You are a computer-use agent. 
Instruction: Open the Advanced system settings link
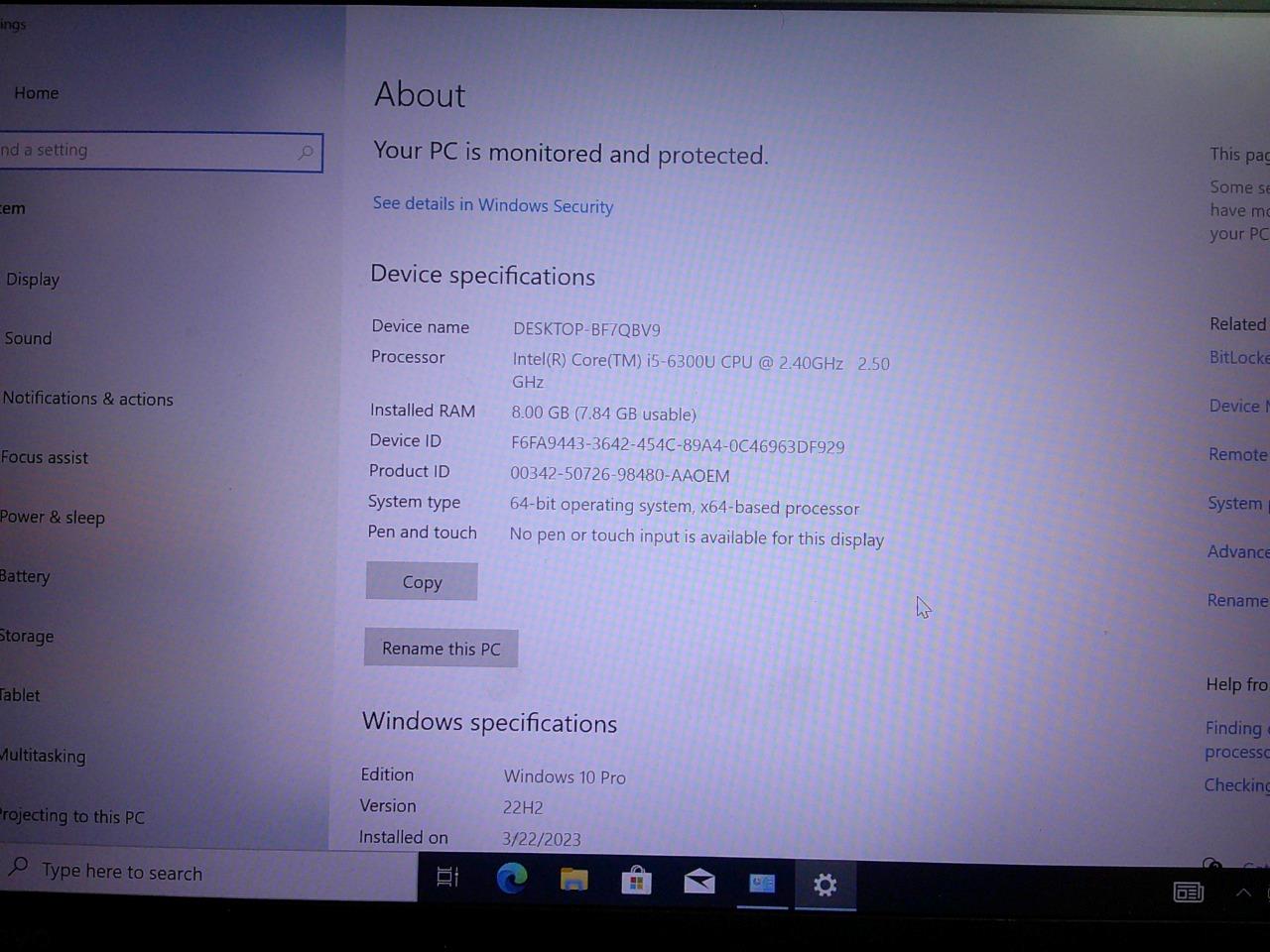(x=1237, y=551)
